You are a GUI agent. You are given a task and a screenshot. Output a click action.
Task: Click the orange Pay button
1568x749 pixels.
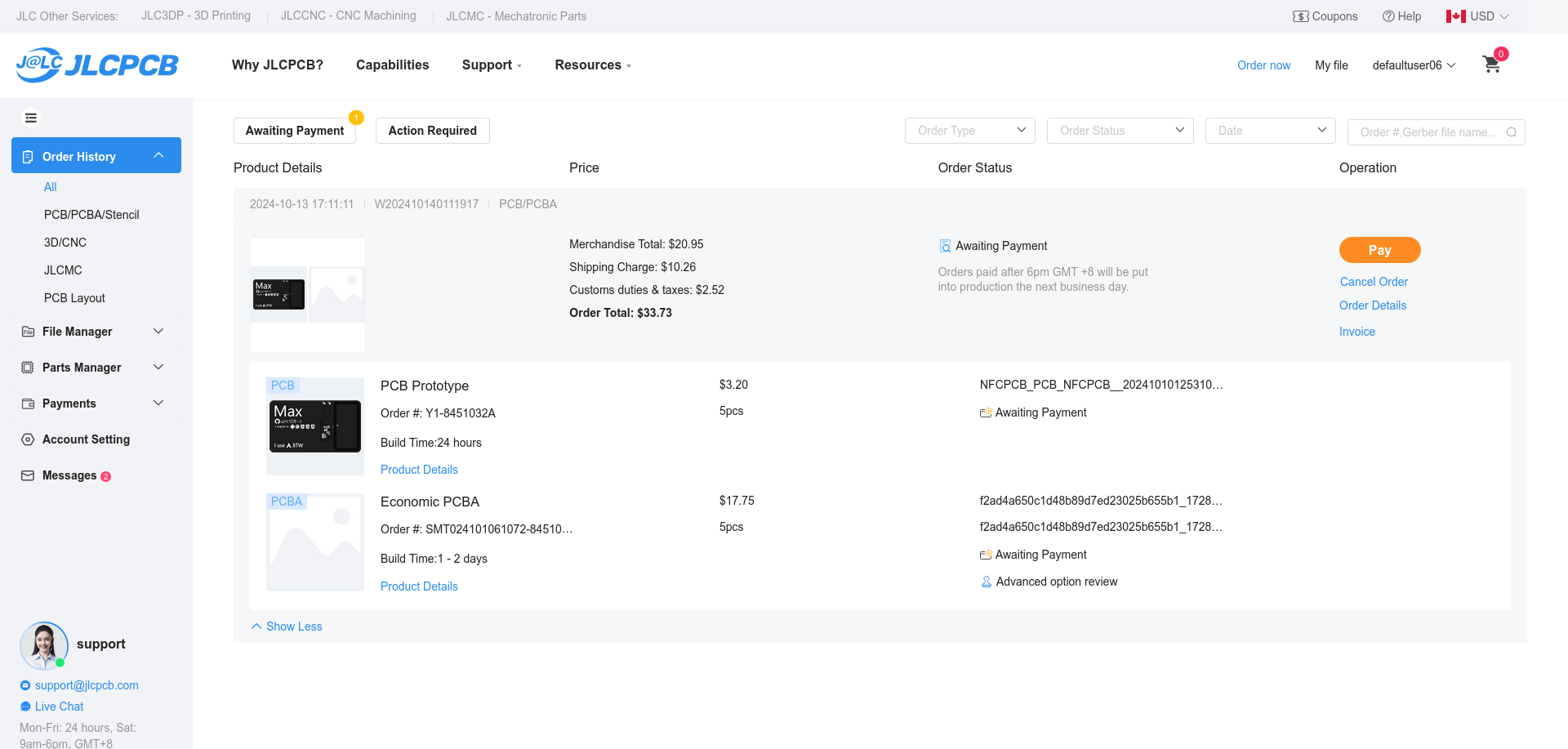pos(1380,250)
